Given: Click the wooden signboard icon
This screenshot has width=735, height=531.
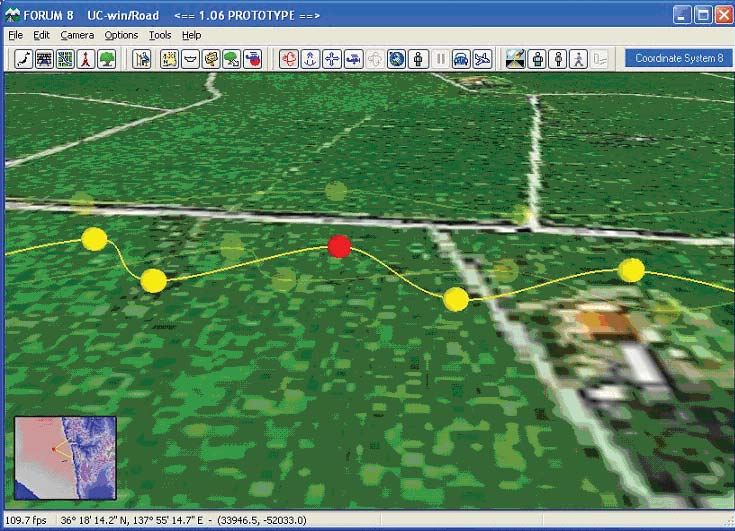Looking at the screenshot, I should click(211, 60).
